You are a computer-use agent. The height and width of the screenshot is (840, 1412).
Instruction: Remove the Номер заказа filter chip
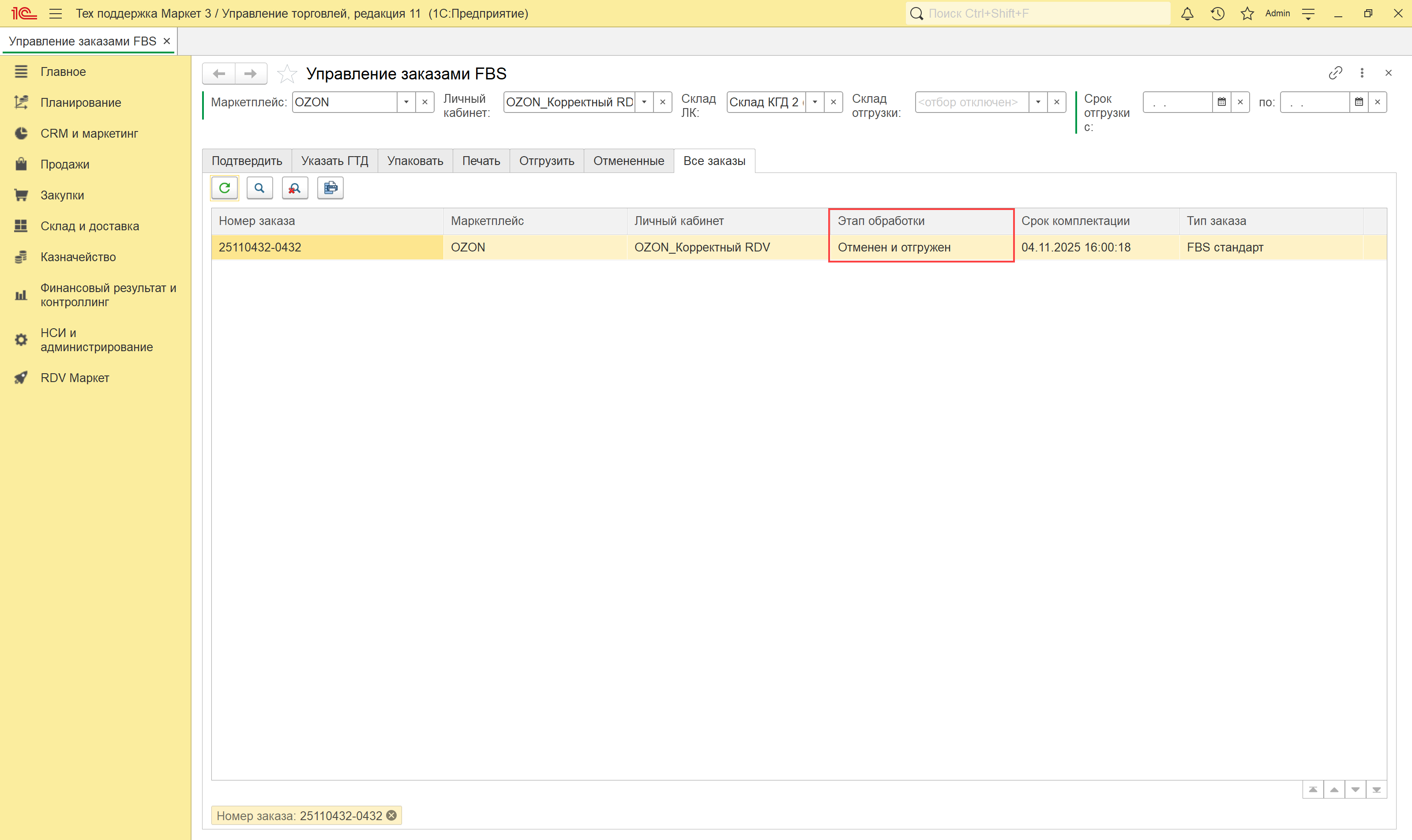coord(391,816)
